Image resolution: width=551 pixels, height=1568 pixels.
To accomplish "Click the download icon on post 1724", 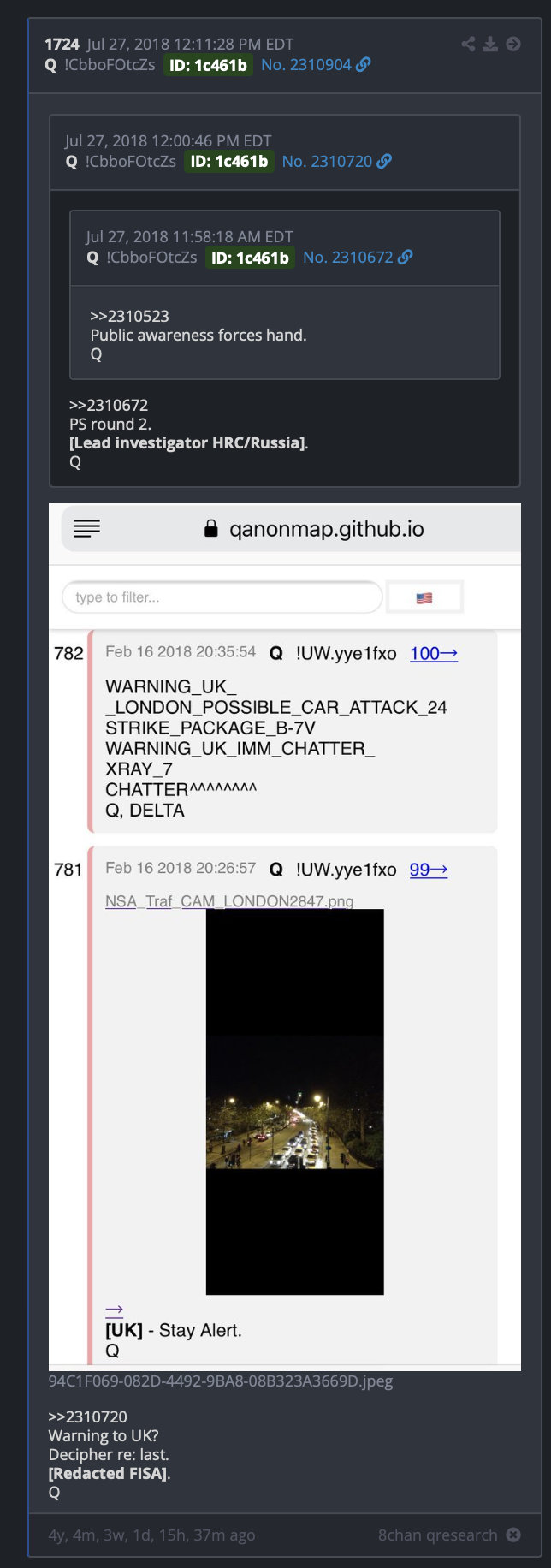I will tap(490, 45).
